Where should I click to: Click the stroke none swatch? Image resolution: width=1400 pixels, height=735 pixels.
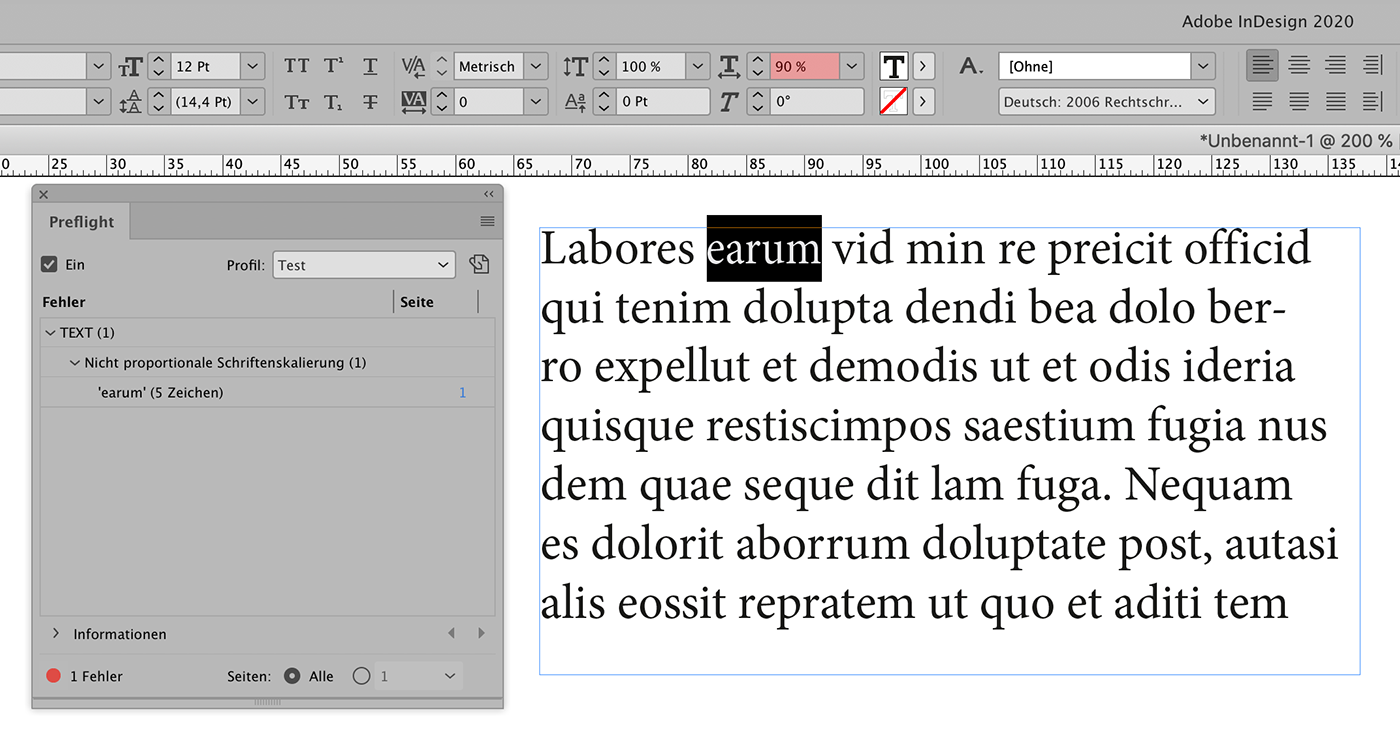(894, 102)
